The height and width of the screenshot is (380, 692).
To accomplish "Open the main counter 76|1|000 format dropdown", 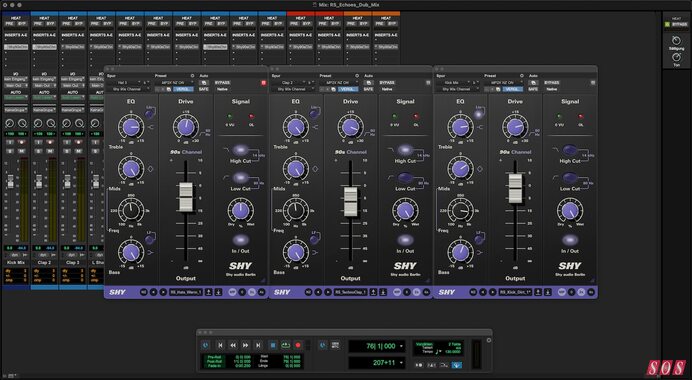I will [x=401, y=346].
